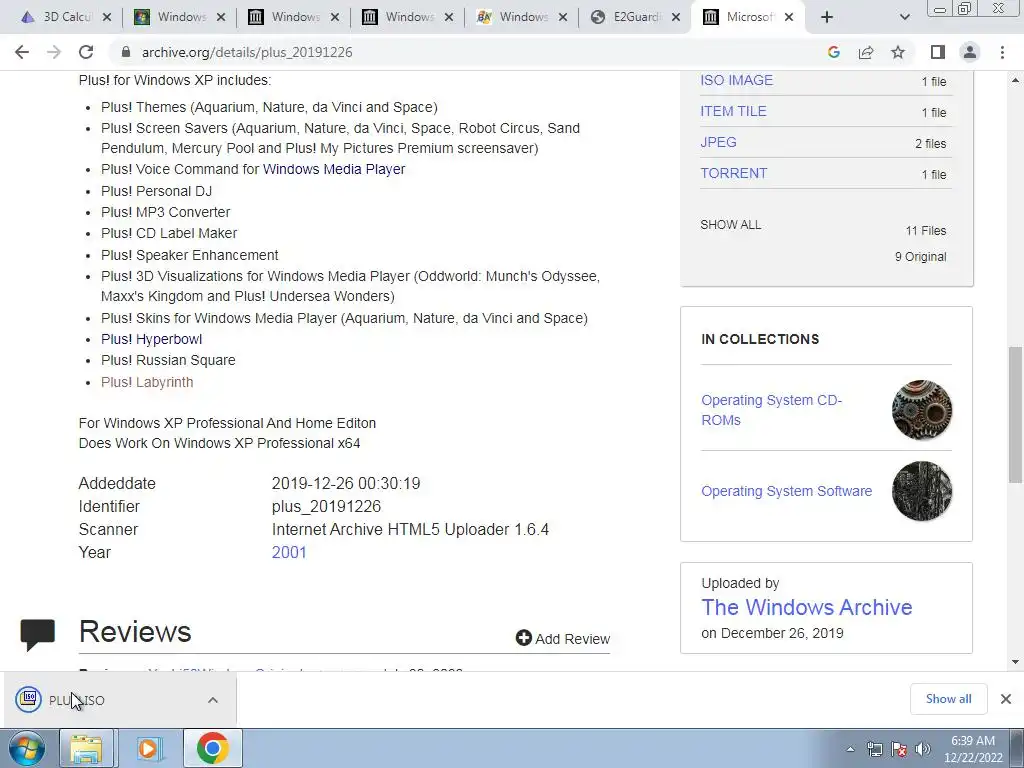Close the 3D Calcu tab
This screenshot has height=768, width=1024.
pyautogui.click(x=107, y=17)
